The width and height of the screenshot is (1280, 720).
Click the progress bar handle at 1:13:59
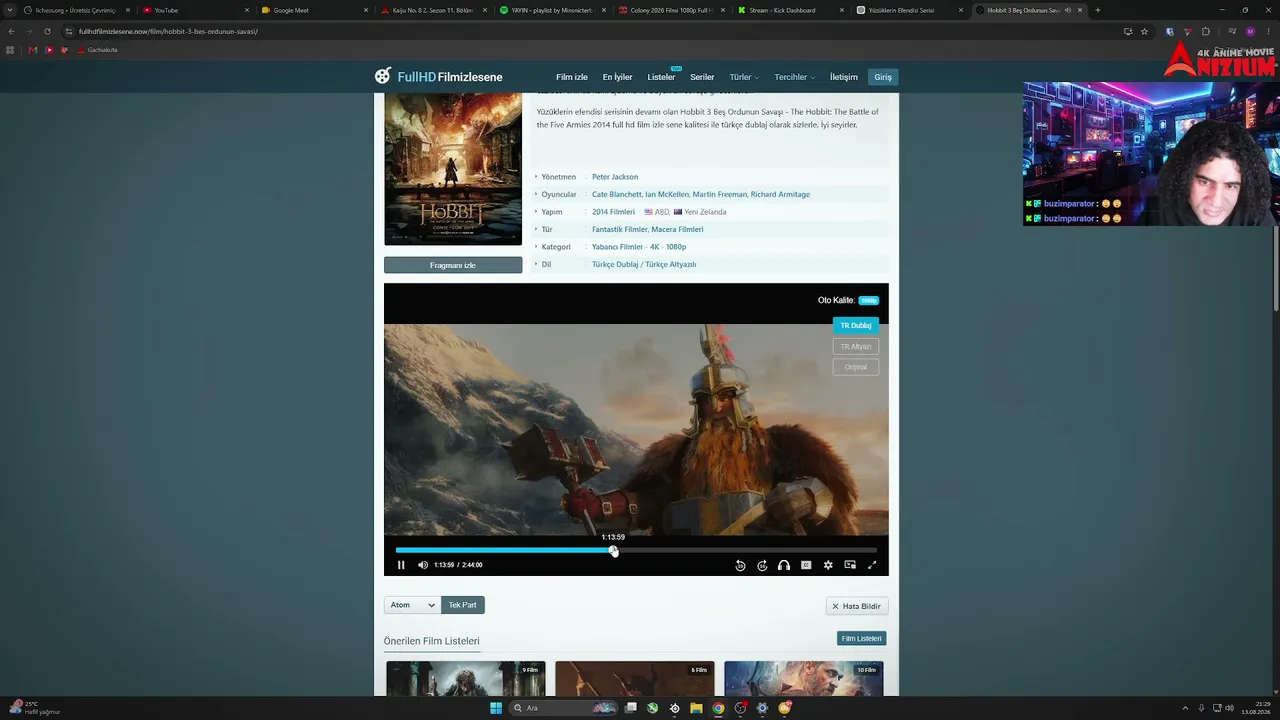tap(614, 551)
